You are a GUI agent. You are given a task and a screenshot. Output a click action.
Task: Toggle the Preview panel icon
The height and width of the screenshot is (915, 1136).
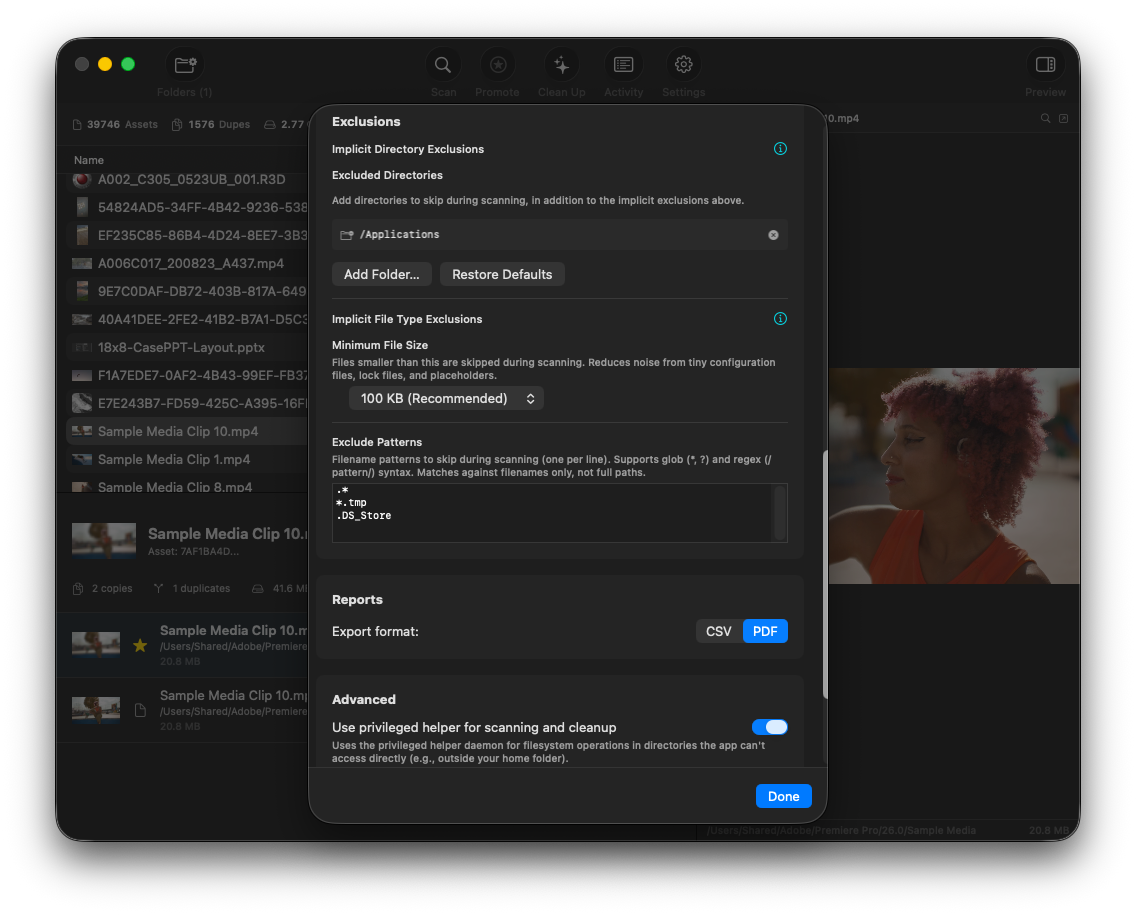point(1045,64)
